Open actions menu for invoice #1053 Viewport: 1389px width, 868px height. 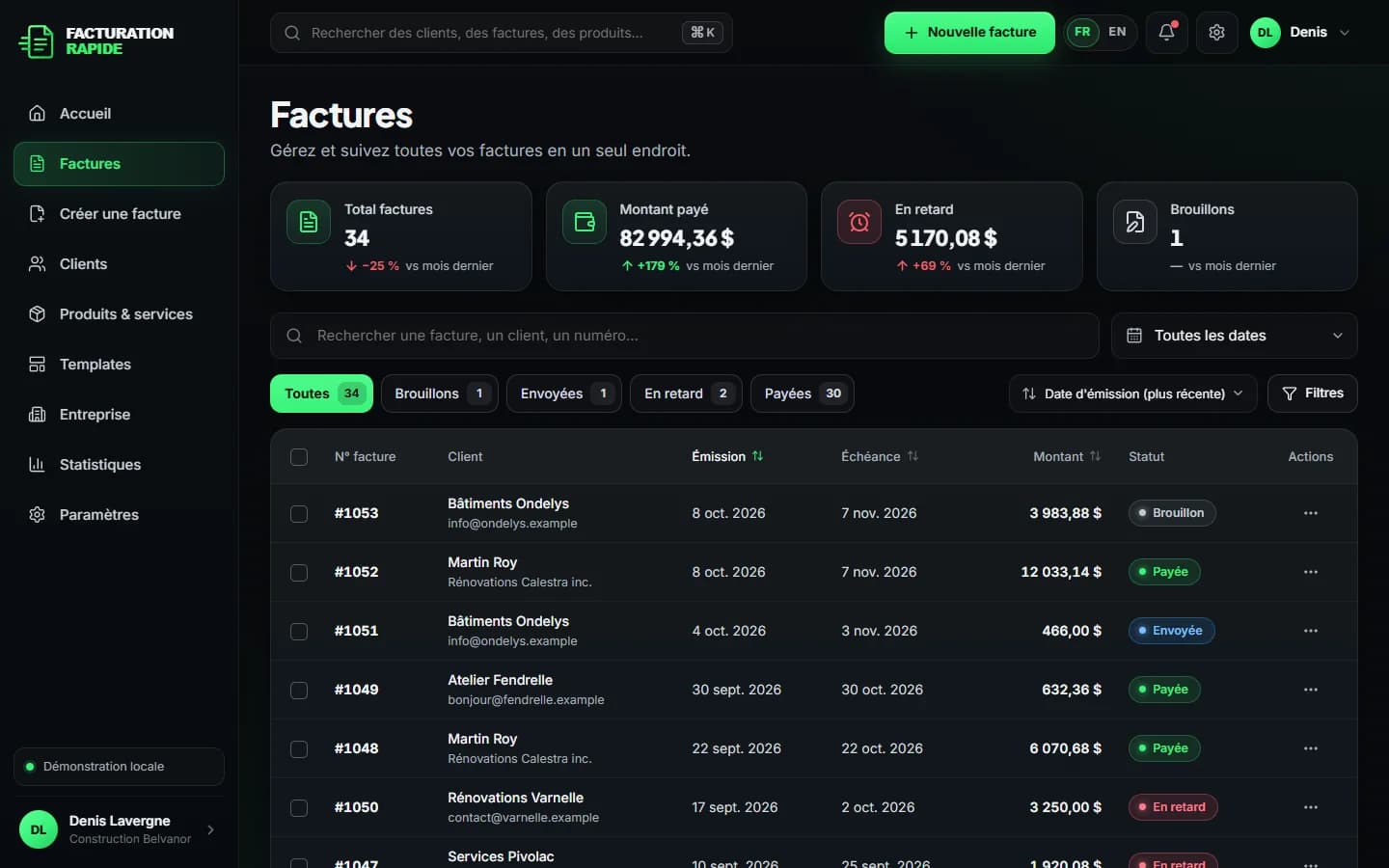pos(1311,513)
